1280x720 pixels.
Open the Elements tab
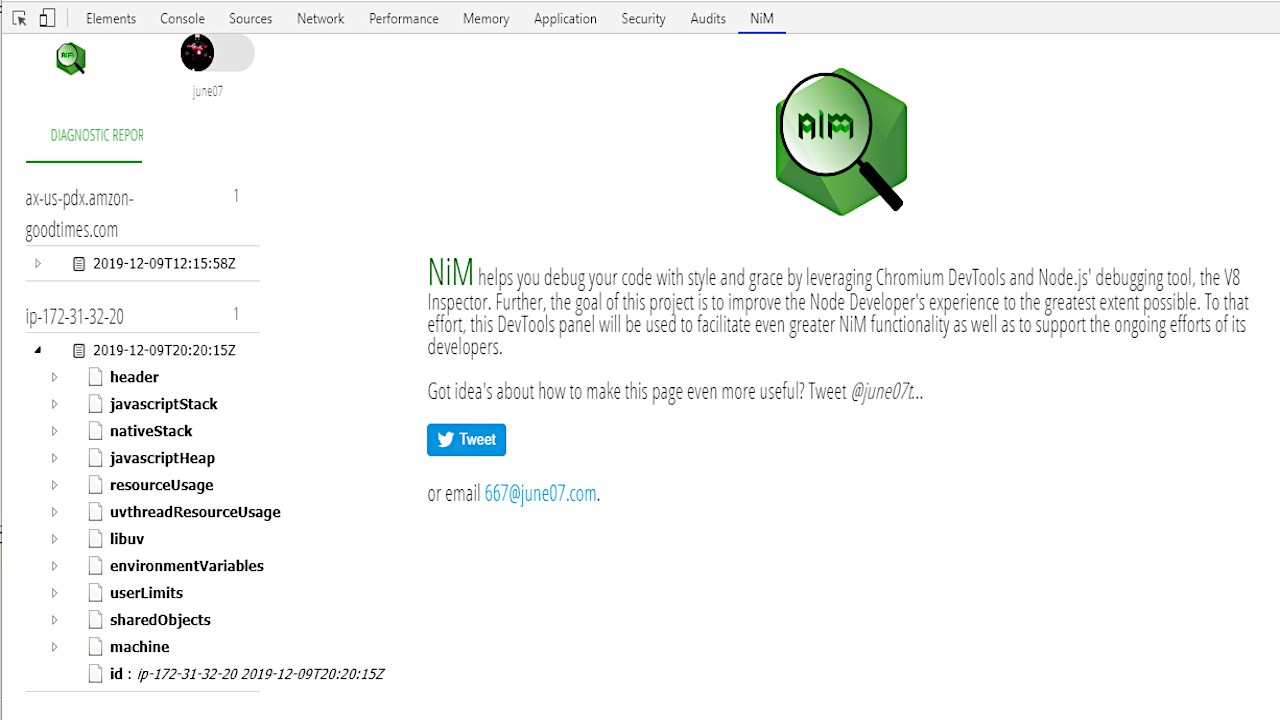pyautogui.click(x=111, y=18)
